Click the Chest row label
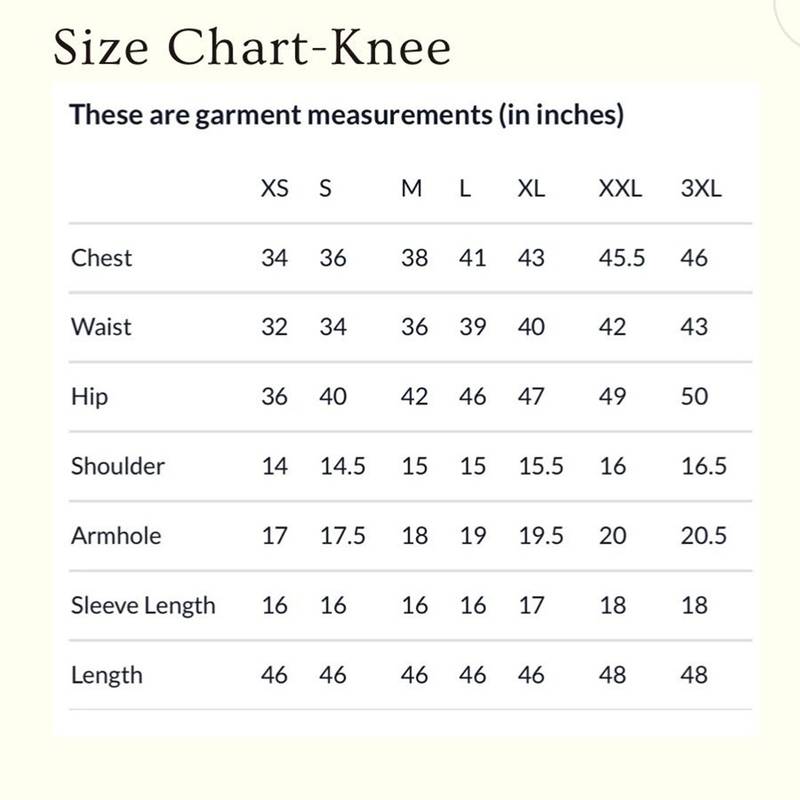Image resolution: width=800 pixels, height=800 pixels. pos(101,258)
